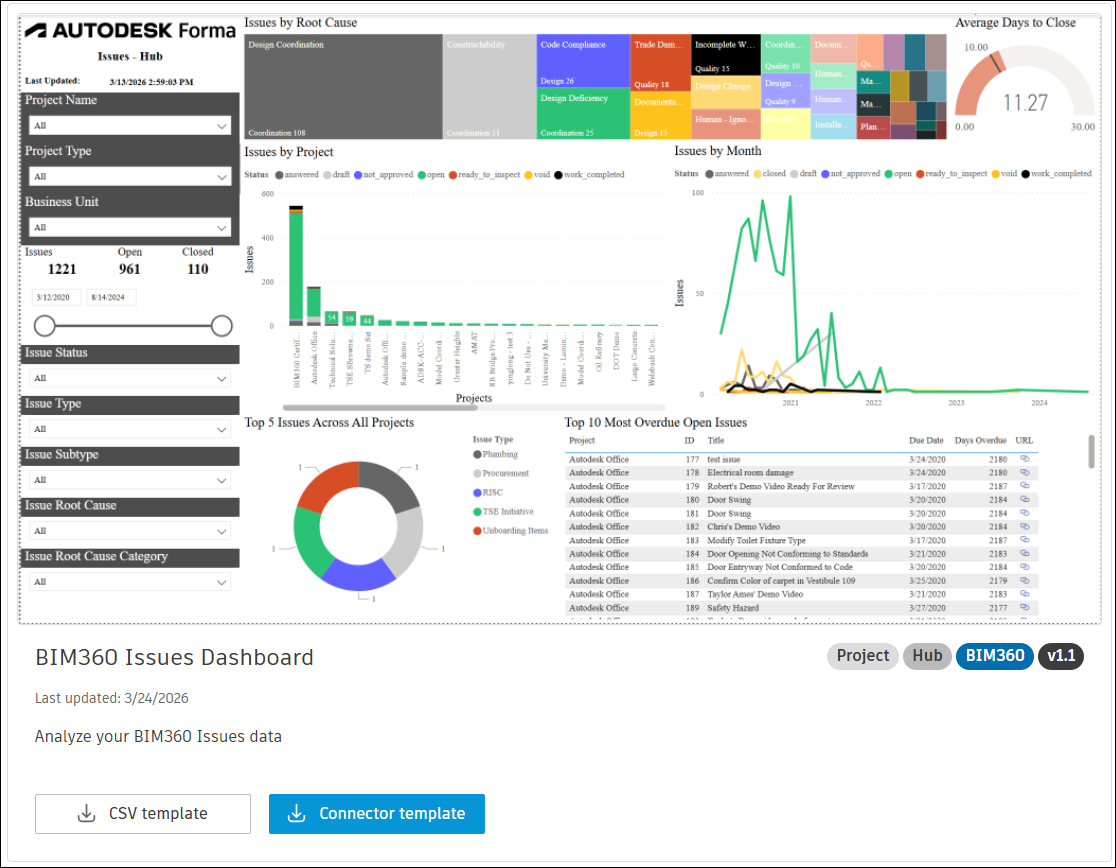Click the Project tag
The height and width of the screenshot is (868, 1116).
pyautogui.click(x=863, y=656)
